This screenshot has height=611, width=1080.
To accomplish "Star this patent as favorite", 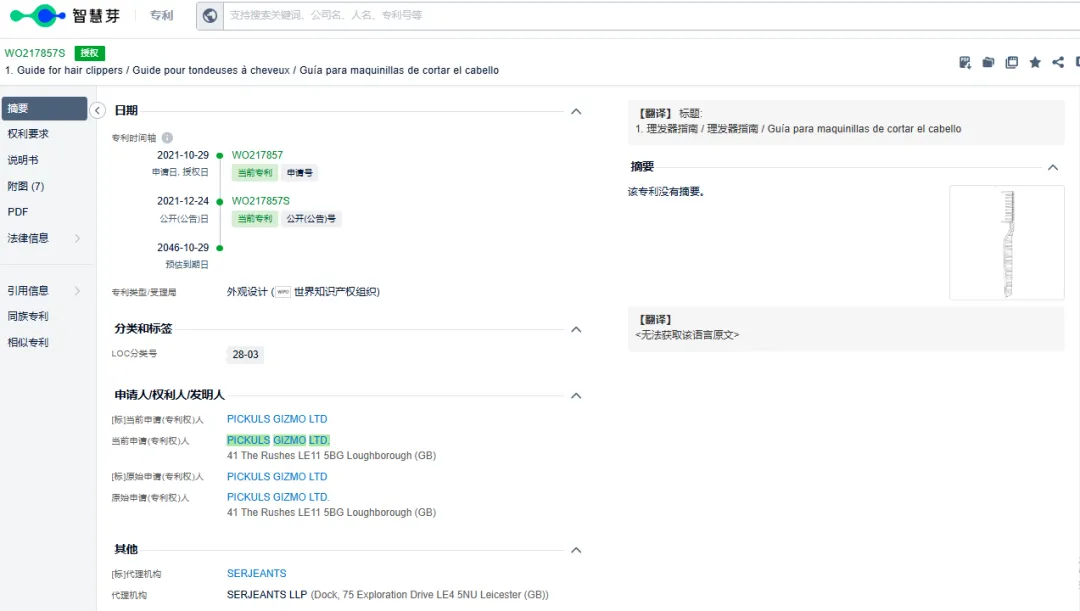I will click(1035, 63).
